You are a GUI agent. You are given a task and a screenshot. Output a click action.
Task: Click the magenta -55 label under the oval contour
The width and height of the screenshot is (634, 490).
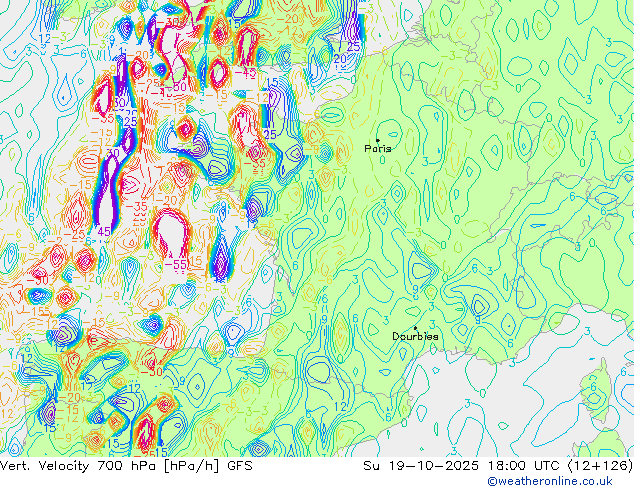[x=176, y=265]
